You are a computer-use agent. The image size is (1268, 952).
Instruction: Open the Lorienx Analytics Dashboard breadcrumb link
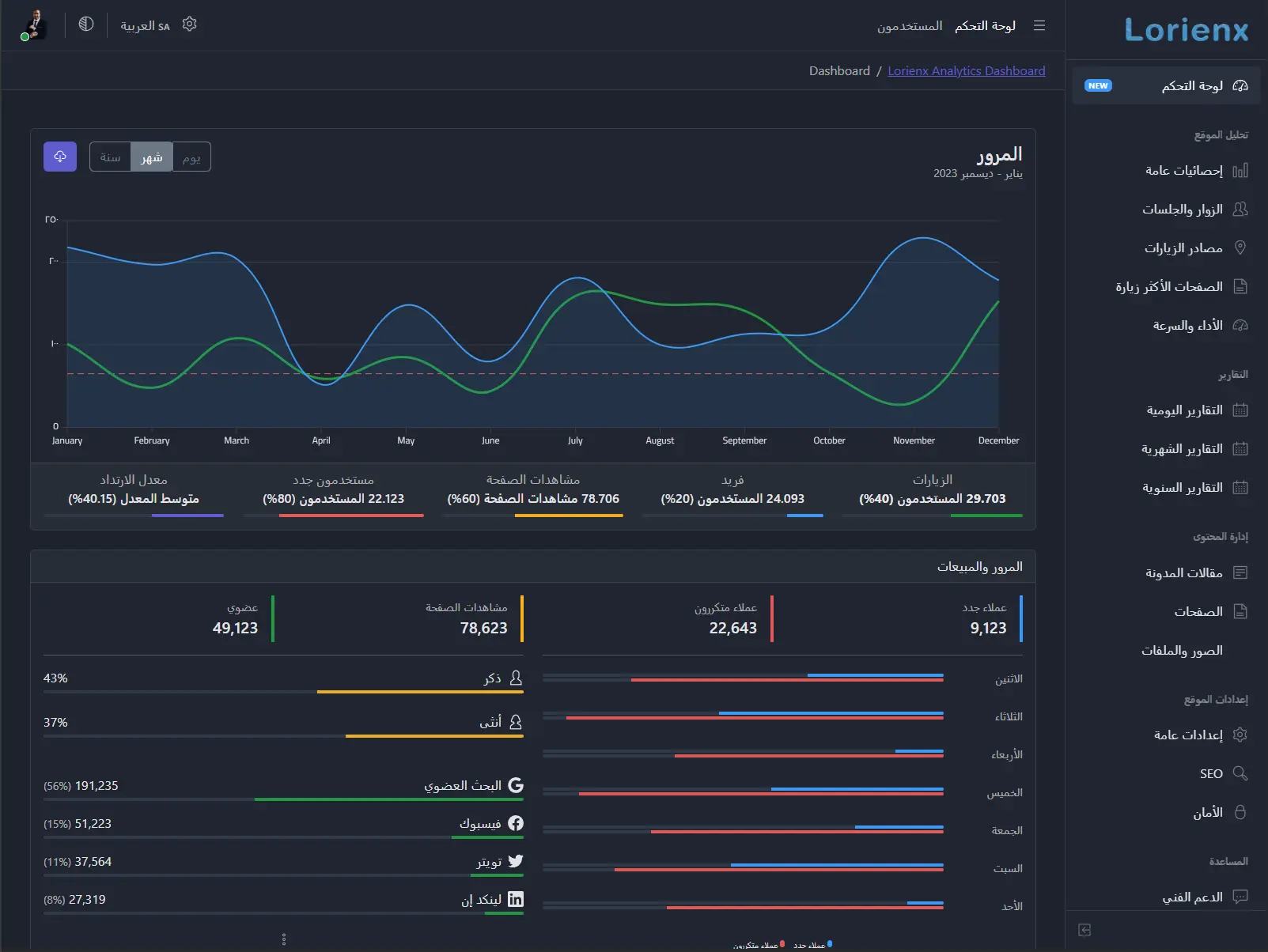pos(966,70)
